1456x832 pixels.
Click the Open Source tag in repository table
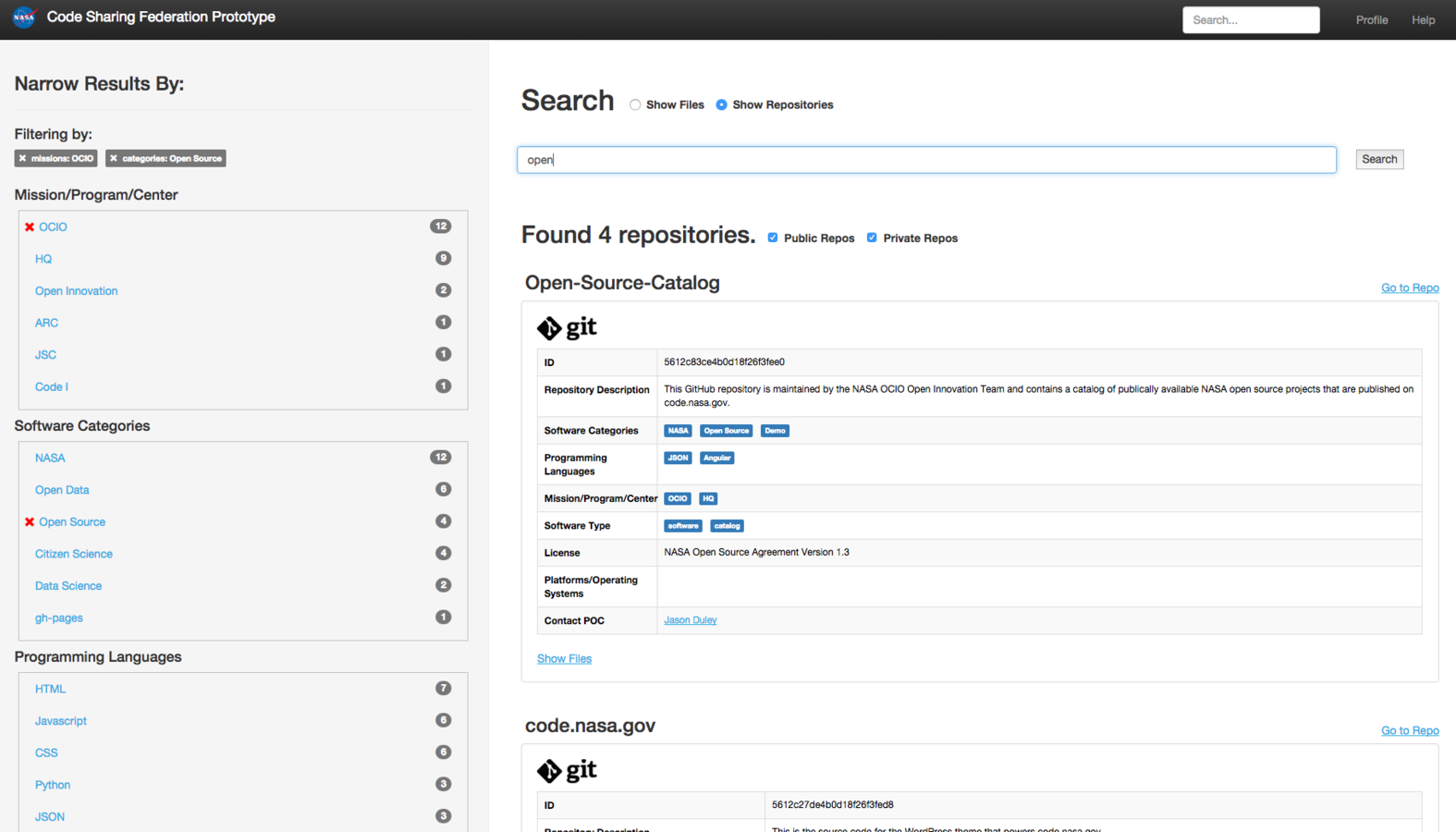pyautogui.click(x=726, y=431)
